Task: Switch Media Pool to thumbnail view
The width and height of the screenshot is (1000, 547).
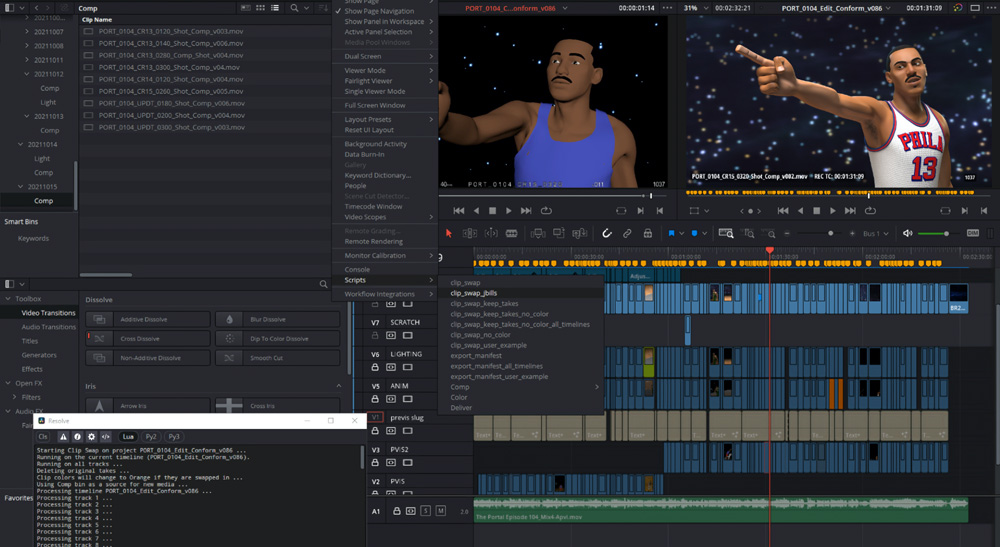Action: (260, 8)
